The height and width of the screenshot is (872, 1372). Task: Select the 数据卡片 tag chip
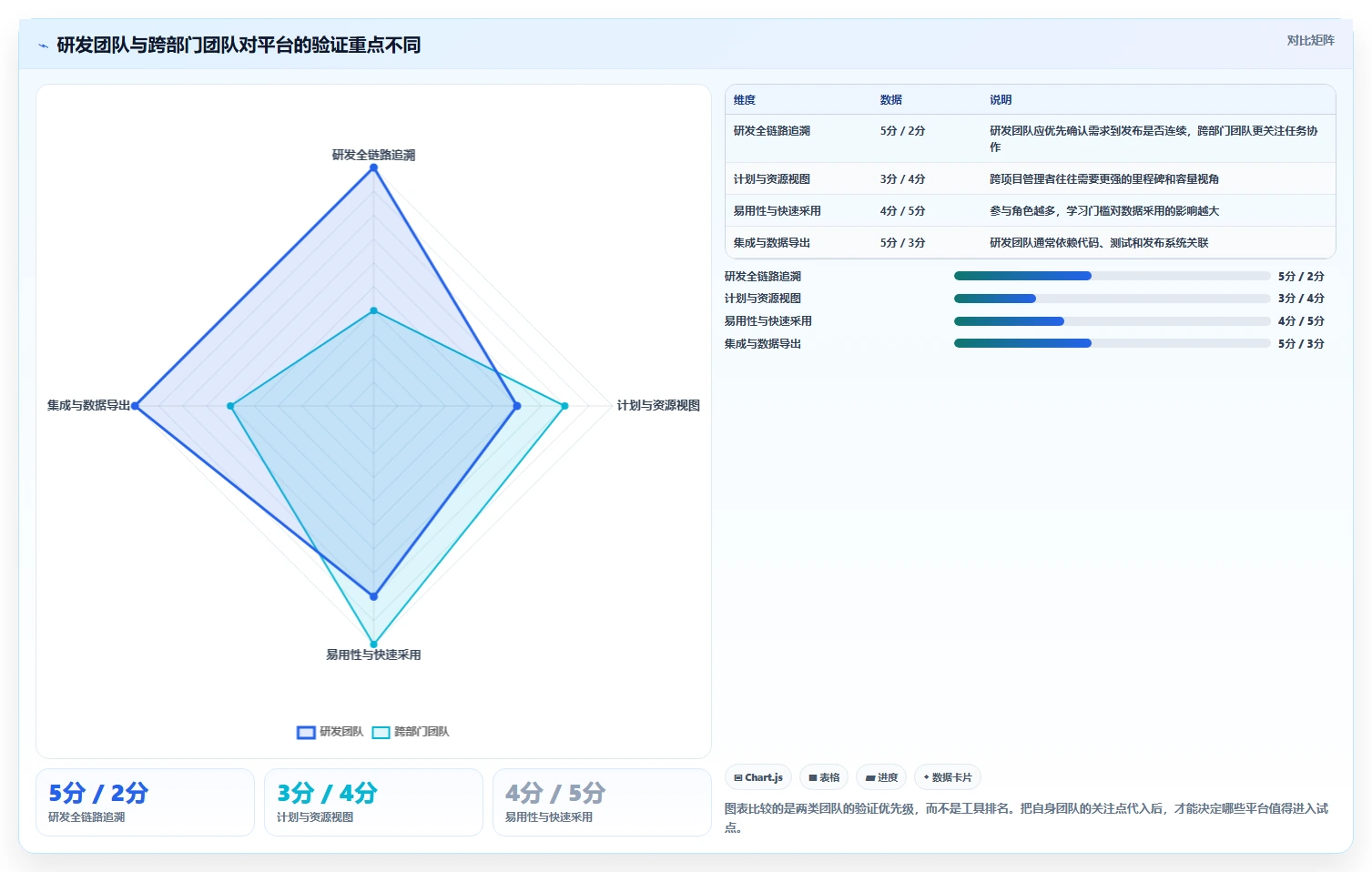coord(948,777)
